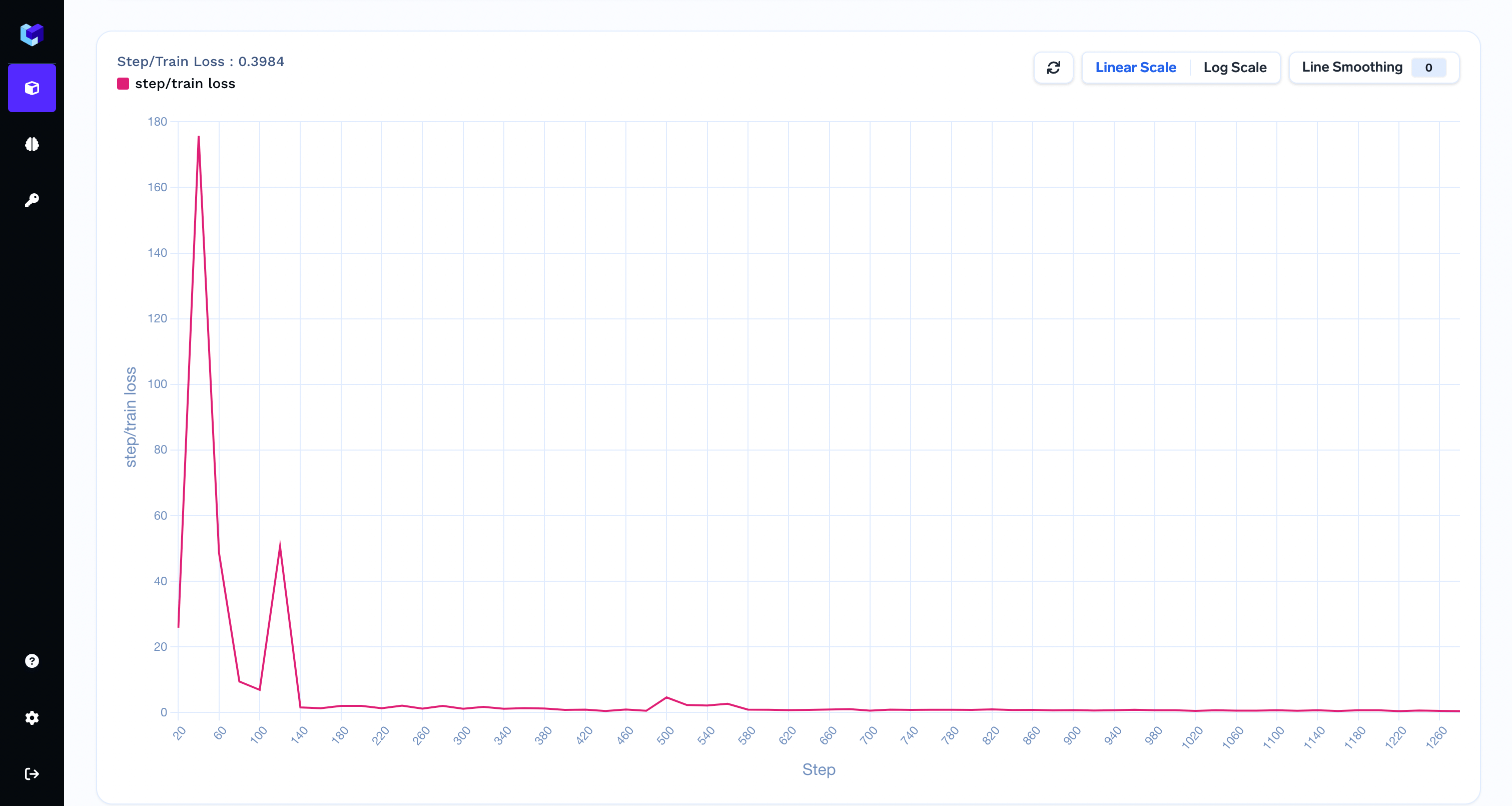
Task: Click the pink step/train loss legend swatch
Action: point(123,84)
